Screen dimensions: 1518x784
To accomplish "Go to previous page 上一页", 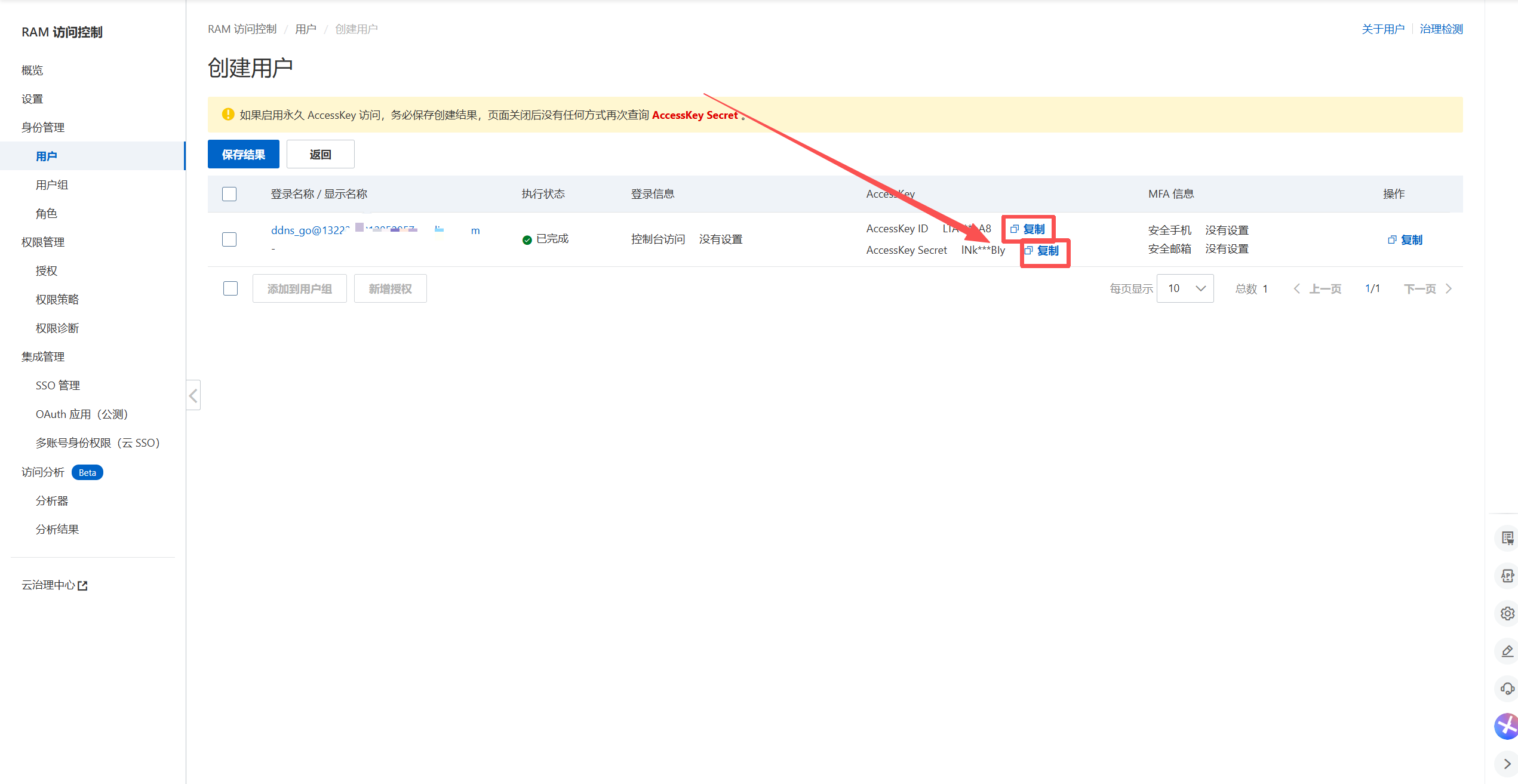I will pyautogui.click(x=1317, y=289).
